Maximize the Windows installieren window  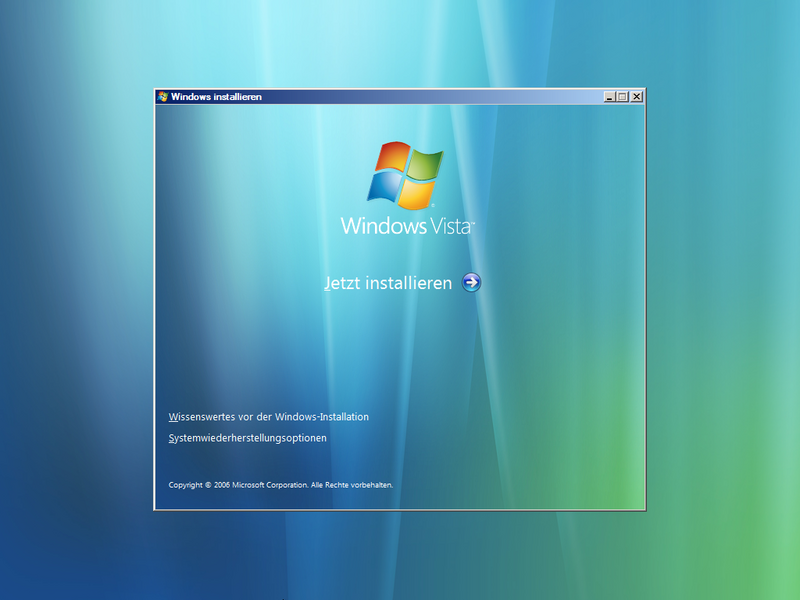[x=622, y=96]
